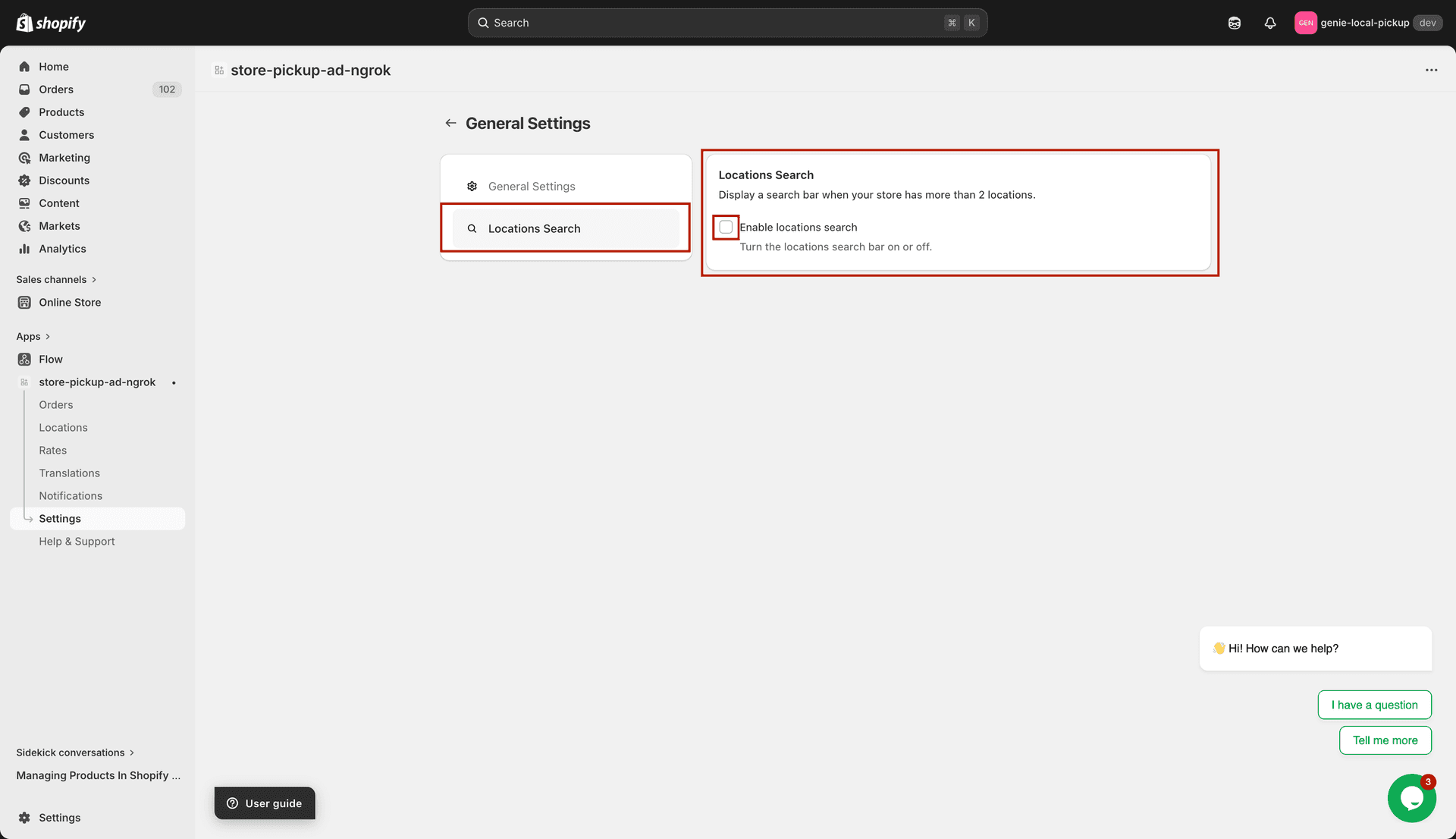Screen dimensions: 1456x839
Task: Open Marketing via its megaphone icon
Action: point(25,157)
